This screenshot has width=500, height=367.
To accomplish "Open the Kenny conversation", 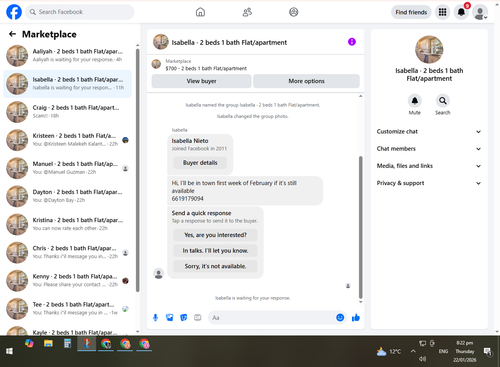I will pyautogui.click(x=67, y=280).
